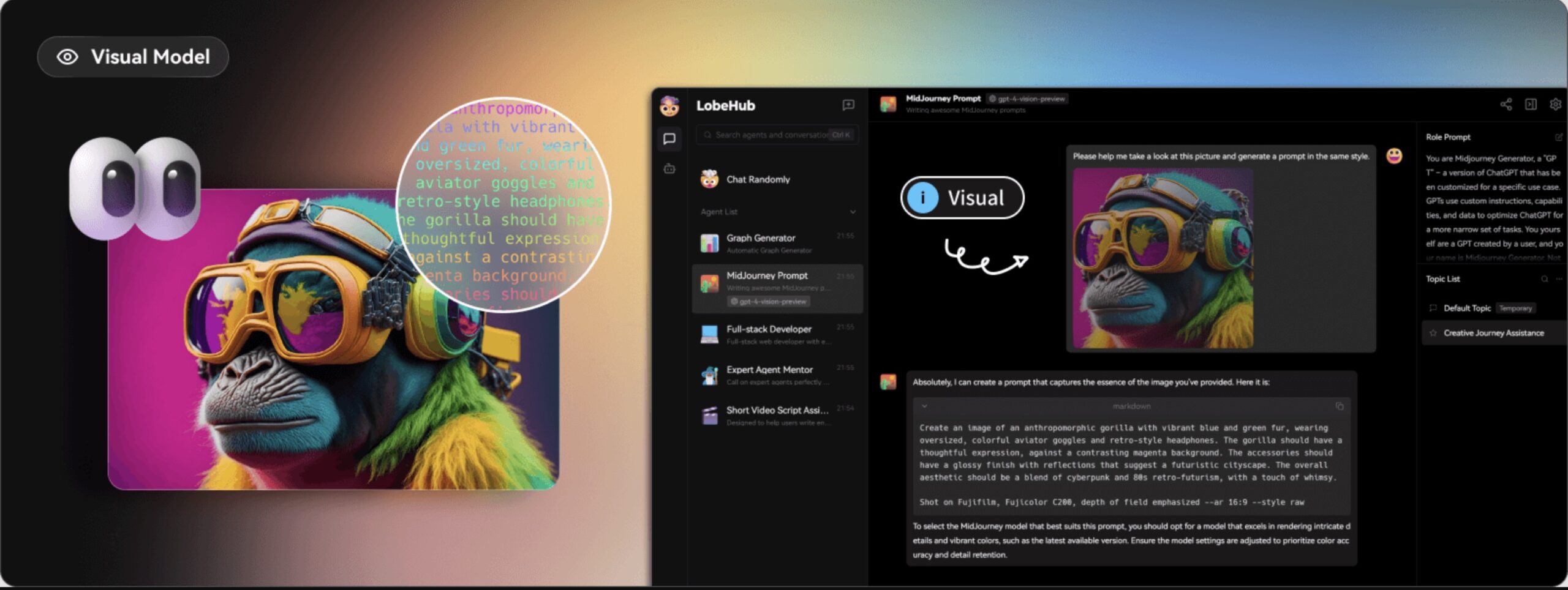Copy the markdown code block contents
Screen dimensions: 1568x590
(x=1339, y=406)
